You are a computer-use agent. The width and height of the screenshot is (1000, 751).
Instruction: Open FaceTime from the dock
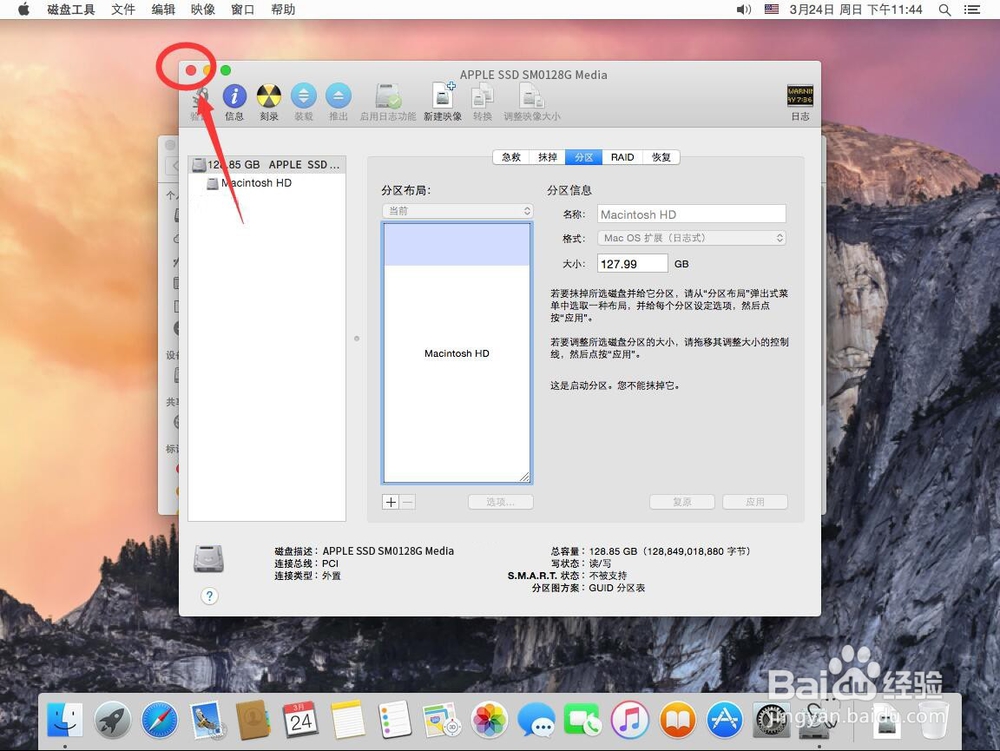[582, 720]
